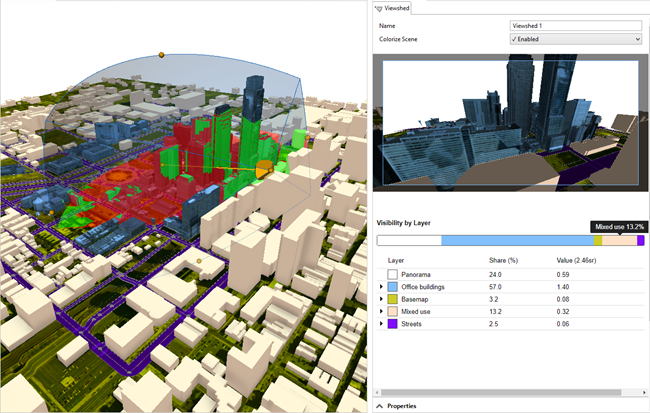Viewport: 650px width, 413px height.
Task: Expand the Properties section
Action: click(x=380, y=406)
